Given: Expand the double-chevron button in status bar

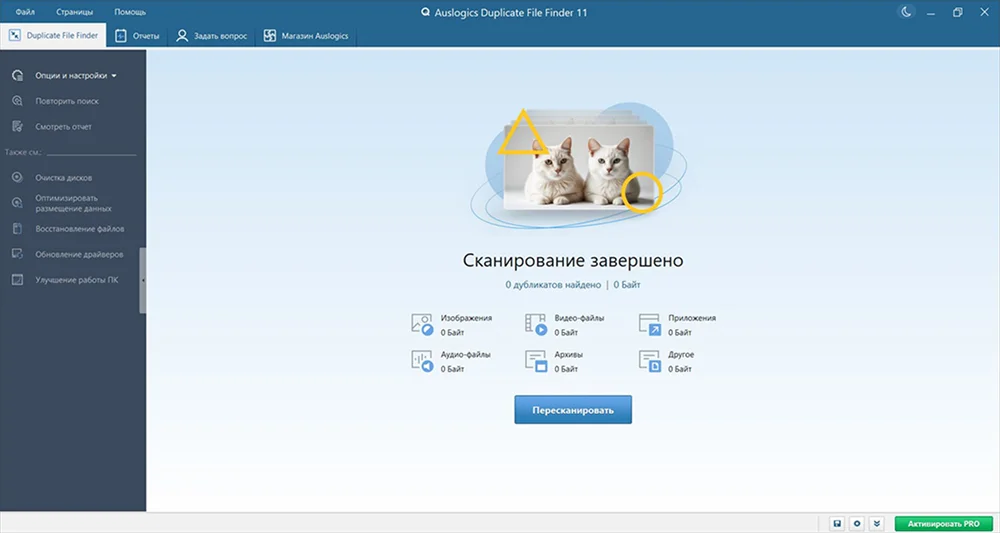Looking at the screenshot, I should (x=877, y=523).
